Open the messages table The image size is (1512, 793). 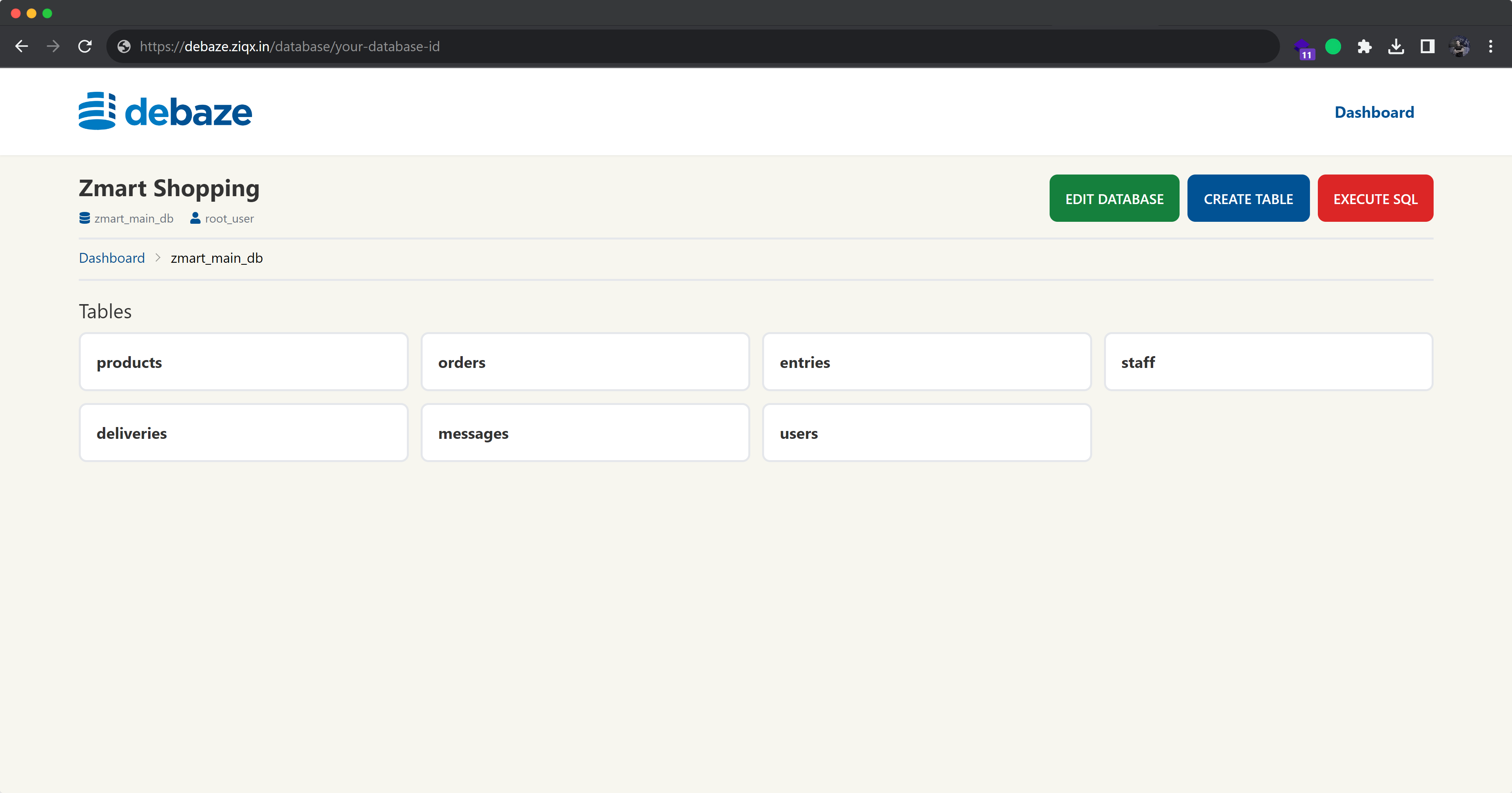tap(585, 433)
